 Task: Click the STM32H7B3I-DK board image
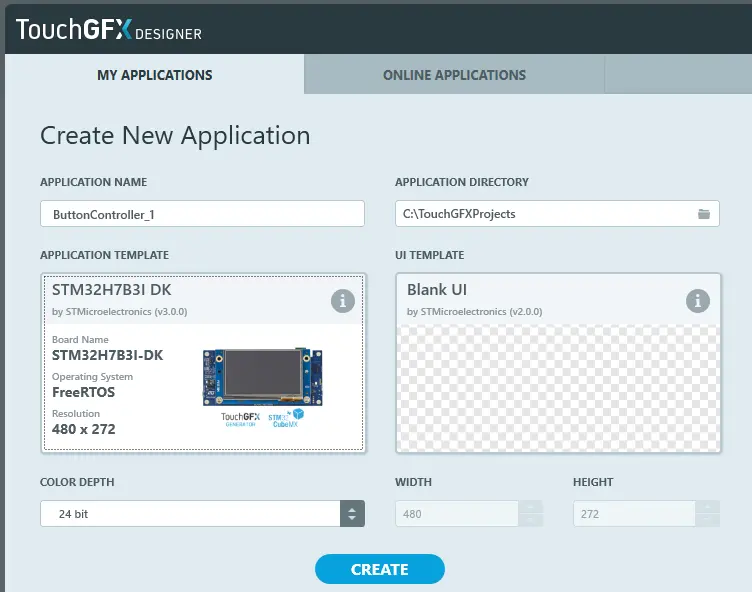(x=262, y=377)
